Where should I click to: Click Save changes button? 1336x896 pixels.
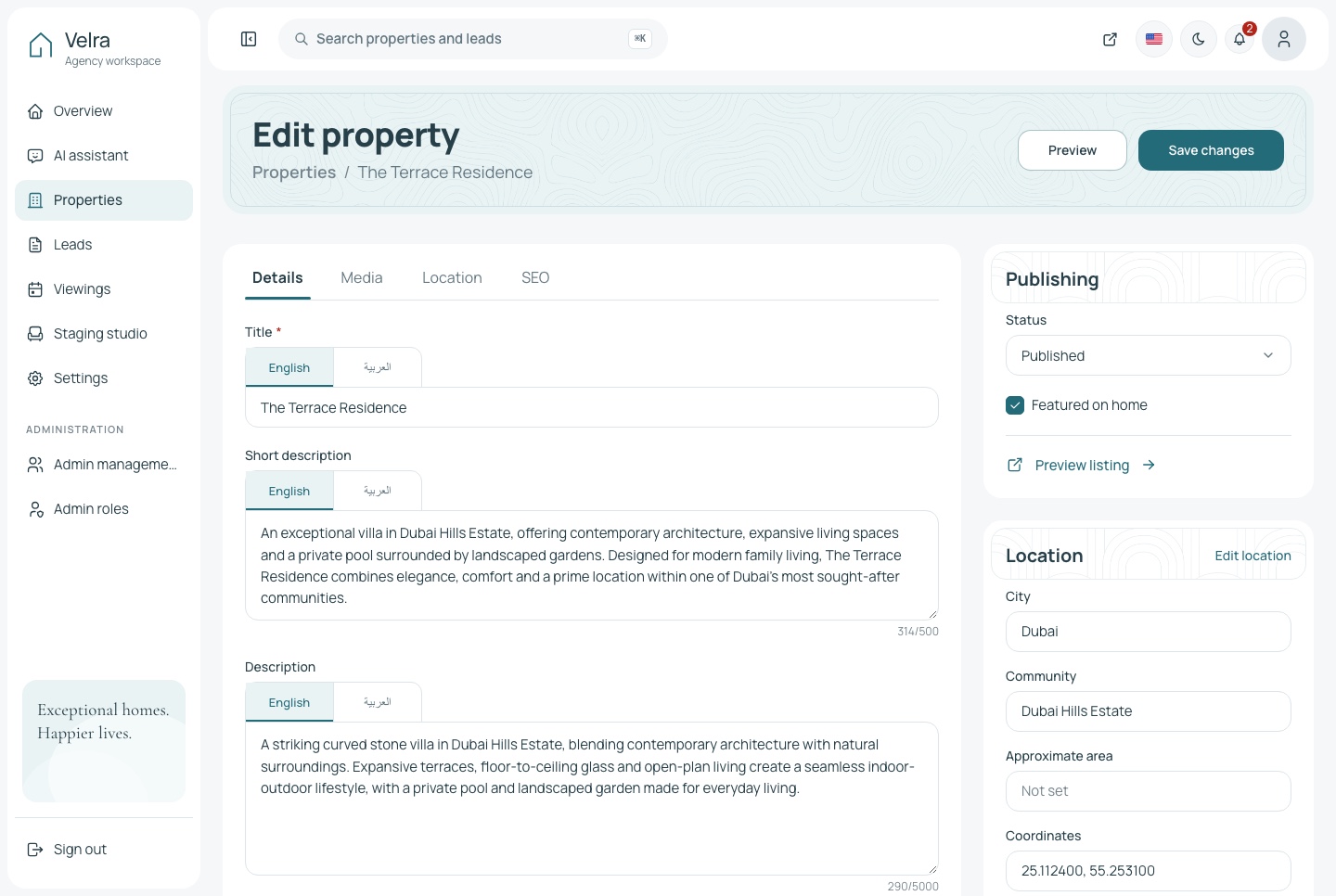click(1211, 150)
